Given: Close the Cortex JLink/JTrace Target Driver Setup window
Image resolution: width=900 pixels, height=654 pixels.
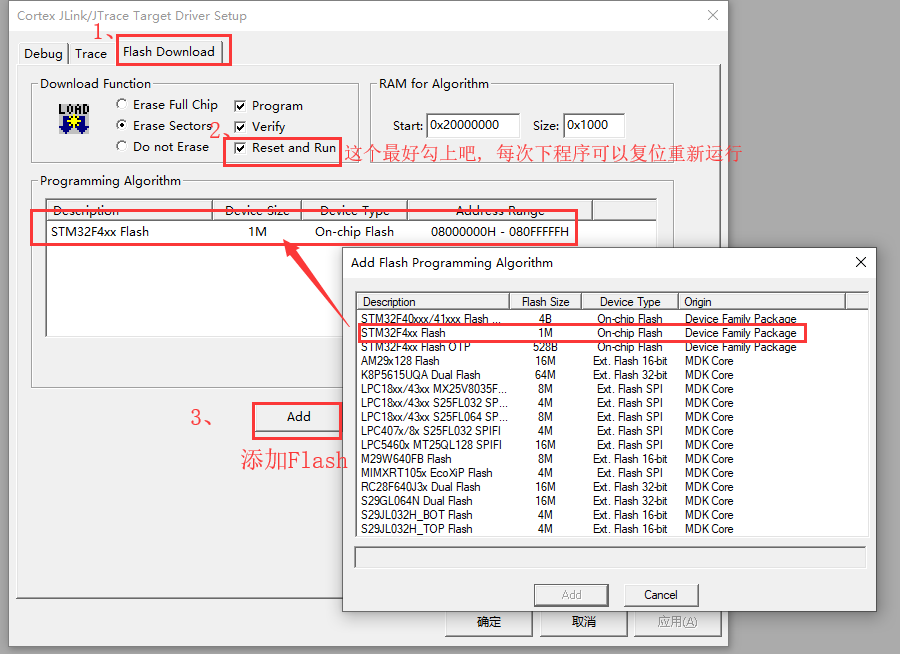Looking at the screenshot, I should coord(712,16).
